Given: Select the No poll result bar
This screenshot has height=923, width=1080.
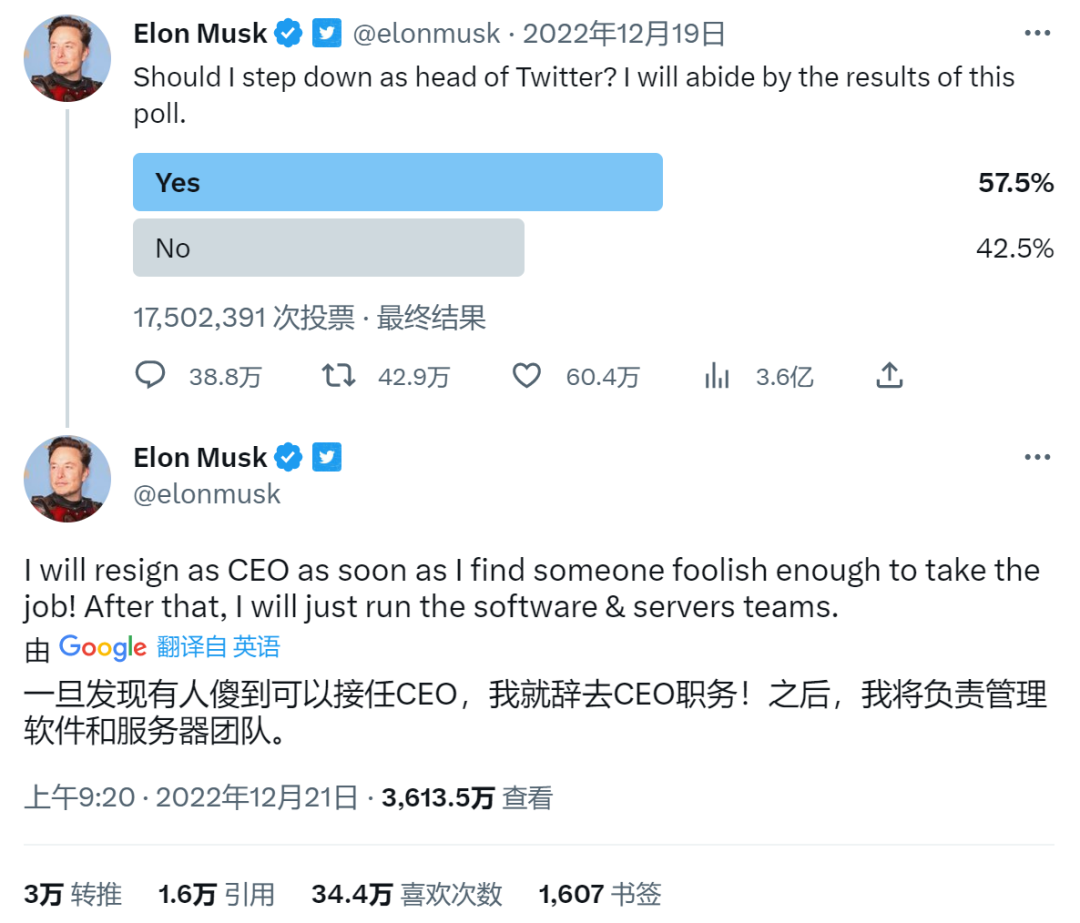Looking at the screenshot, I should tap(328, 248).
